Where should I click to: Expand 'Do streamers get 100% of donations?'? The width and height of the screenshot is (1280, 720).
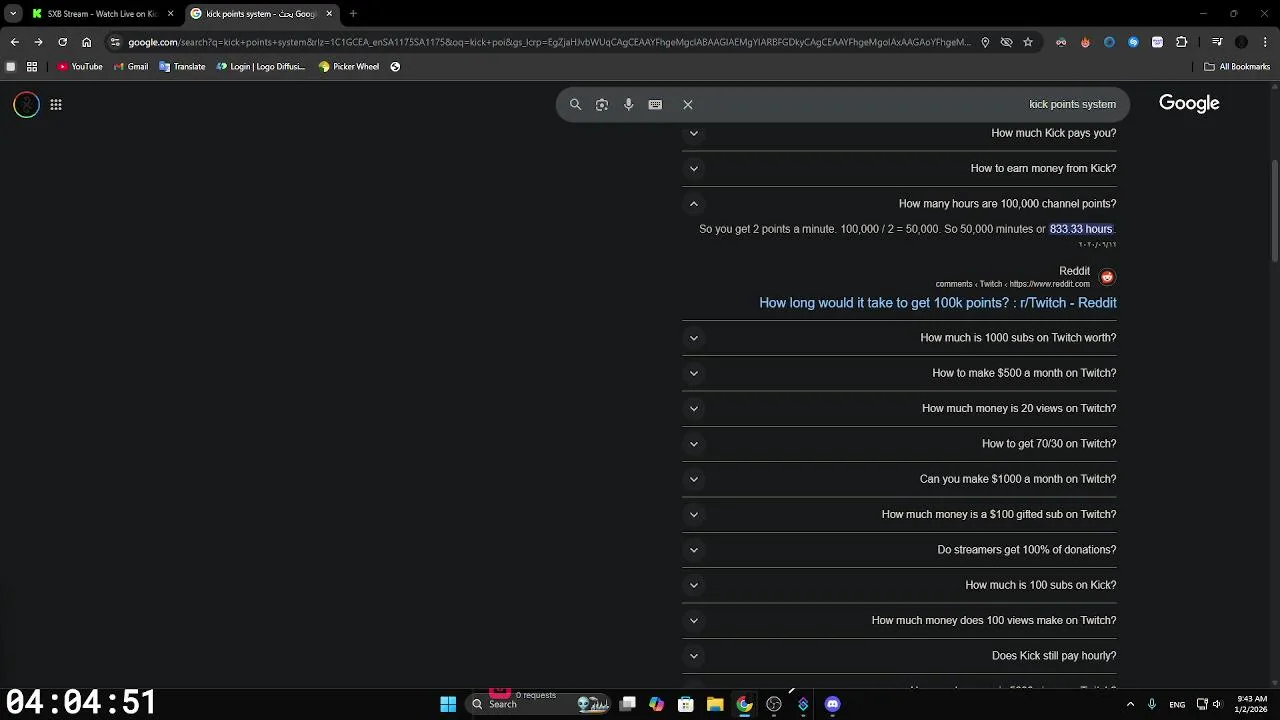(x=899, y=550)
